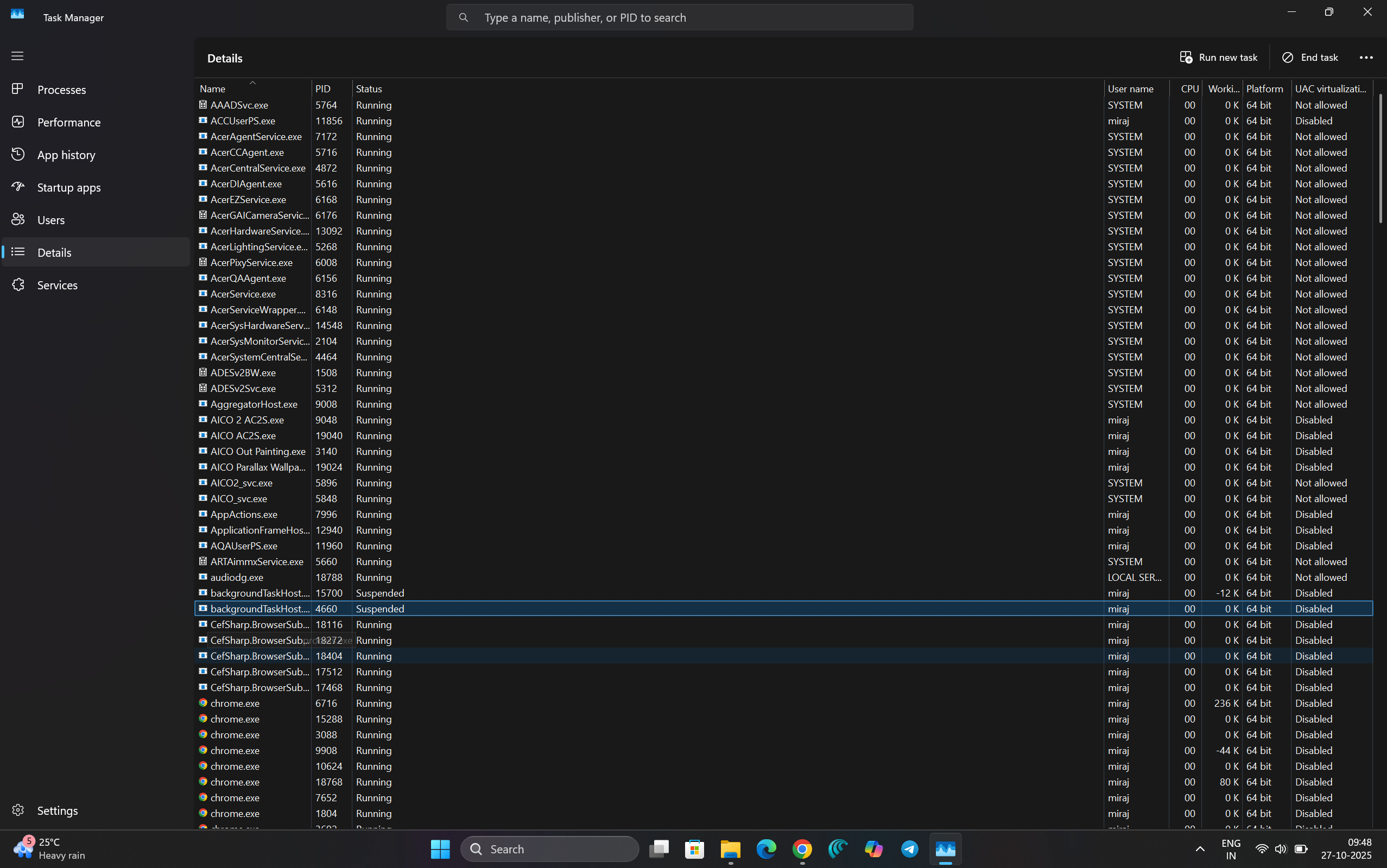Click the Run new task button

[1218, 58]
